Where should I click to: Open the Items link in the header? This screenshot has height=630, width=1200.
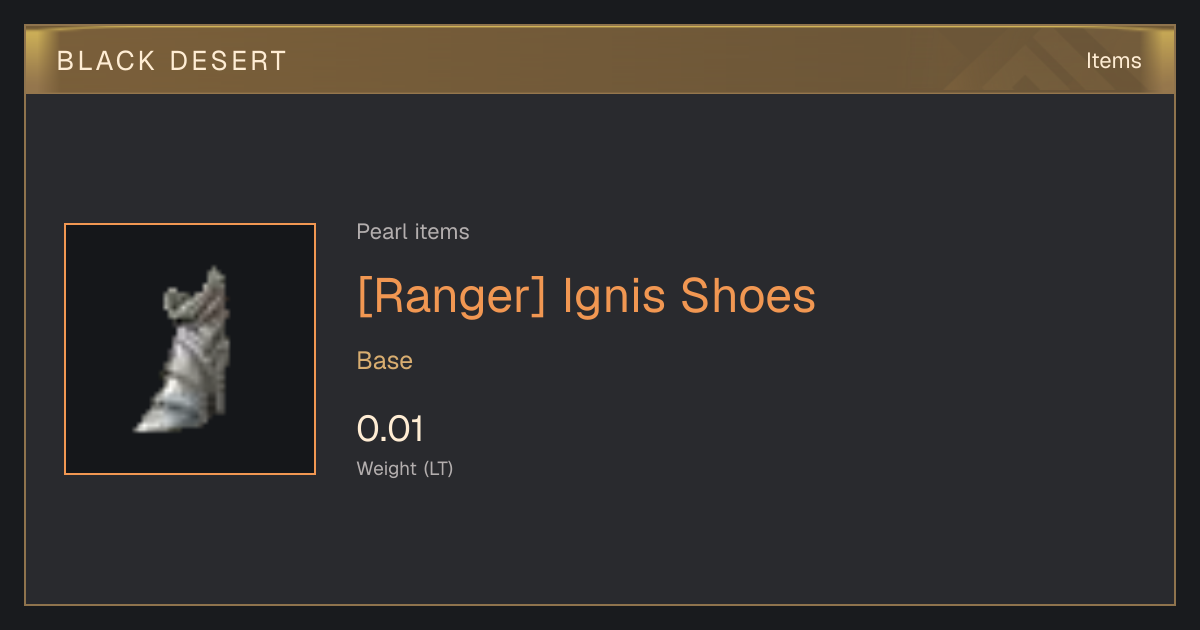coord(1113,60)
